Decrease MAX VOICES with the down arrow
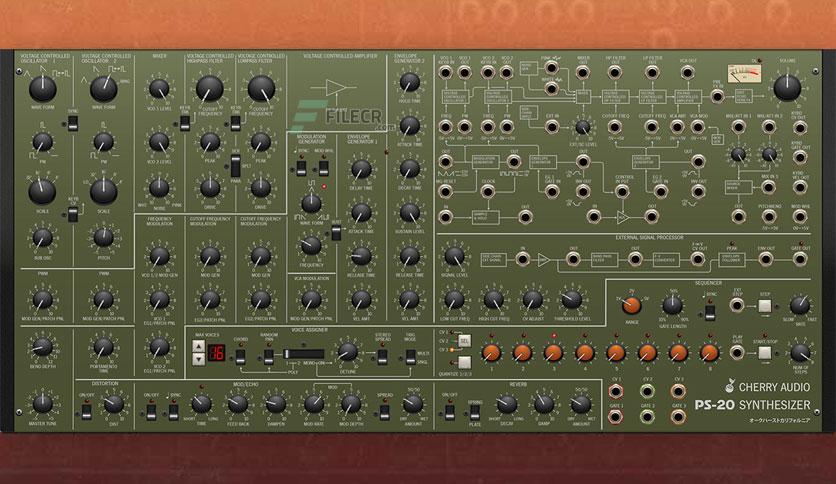836x484 pixels. pos(198,359)
